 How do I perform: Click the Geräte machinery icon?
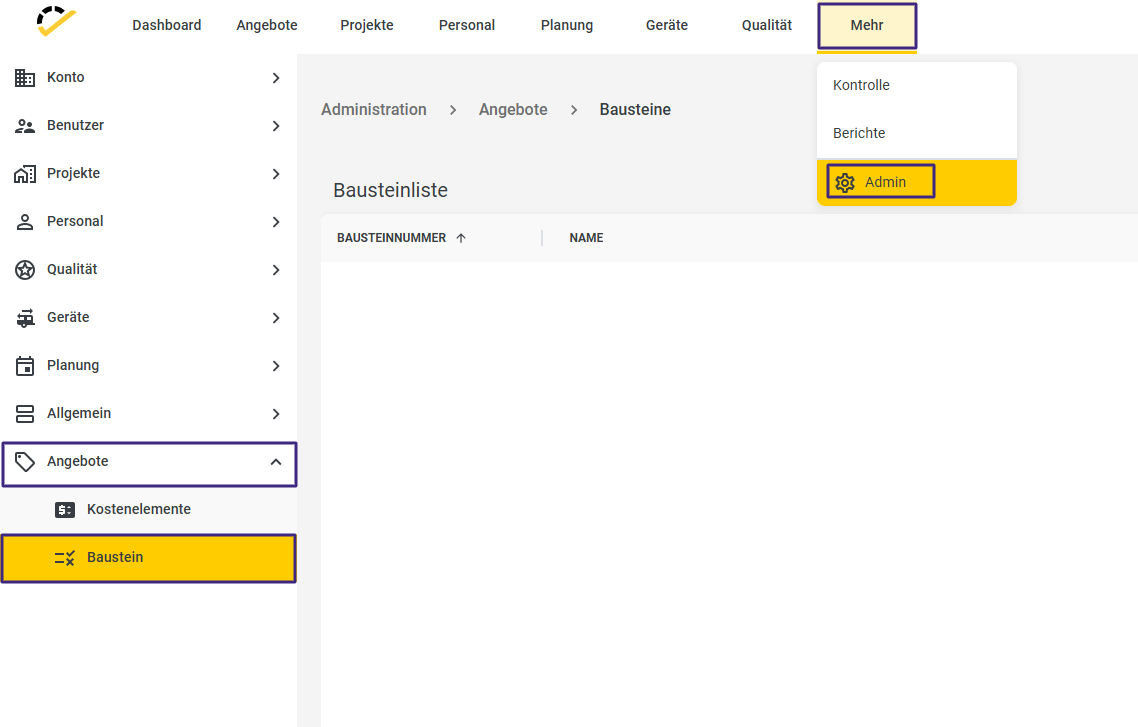25,318
